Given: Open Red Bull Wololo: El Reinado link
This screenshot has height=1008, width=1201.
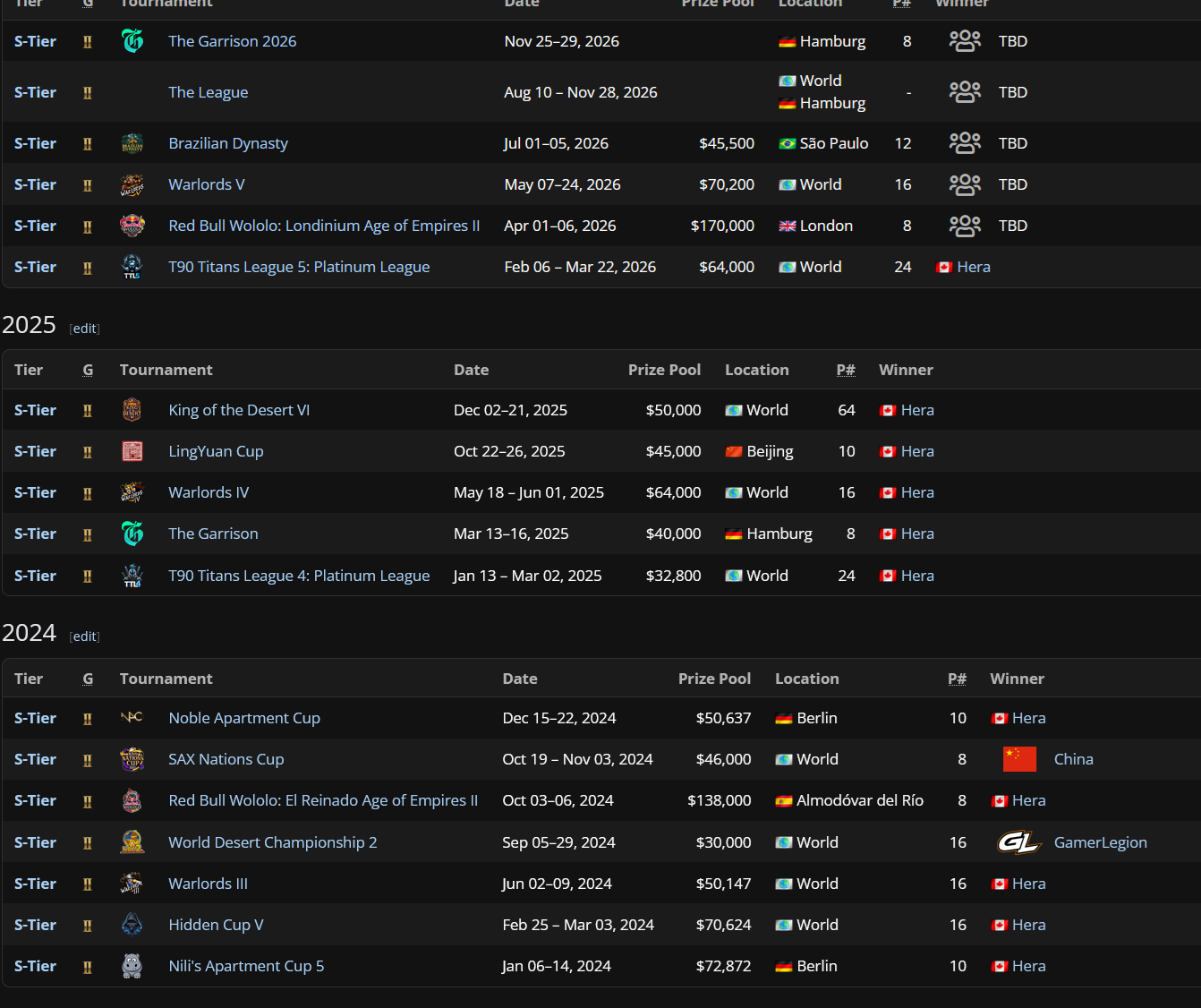Looking at the screenshot, I should [x=323, y=800].
